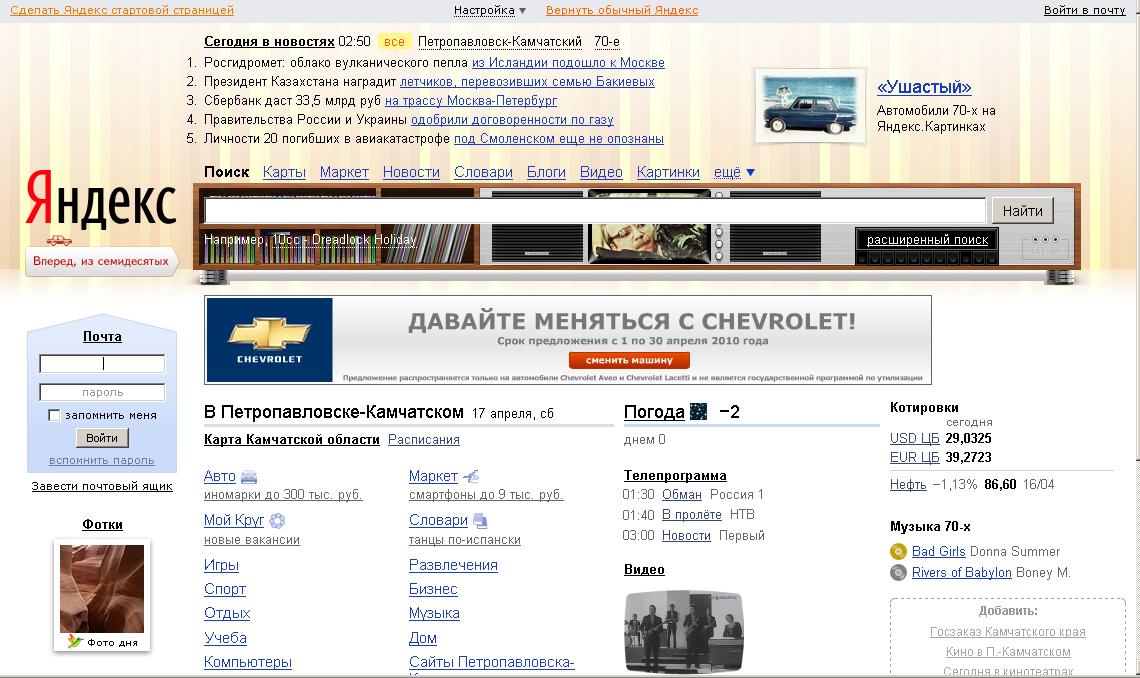Open the Сегодня в новостях heading
Screen dimensions: 1140x678
(269, 42)
